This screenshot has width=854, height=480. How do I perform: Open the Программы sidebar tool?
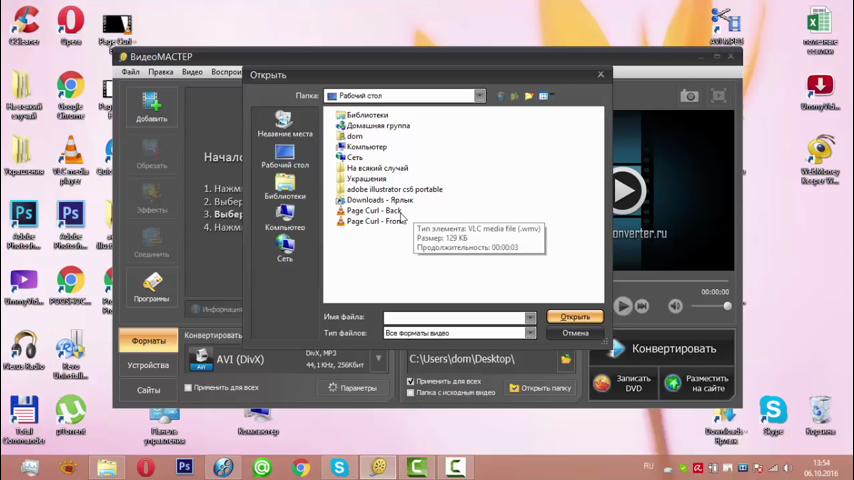(151, 287)
